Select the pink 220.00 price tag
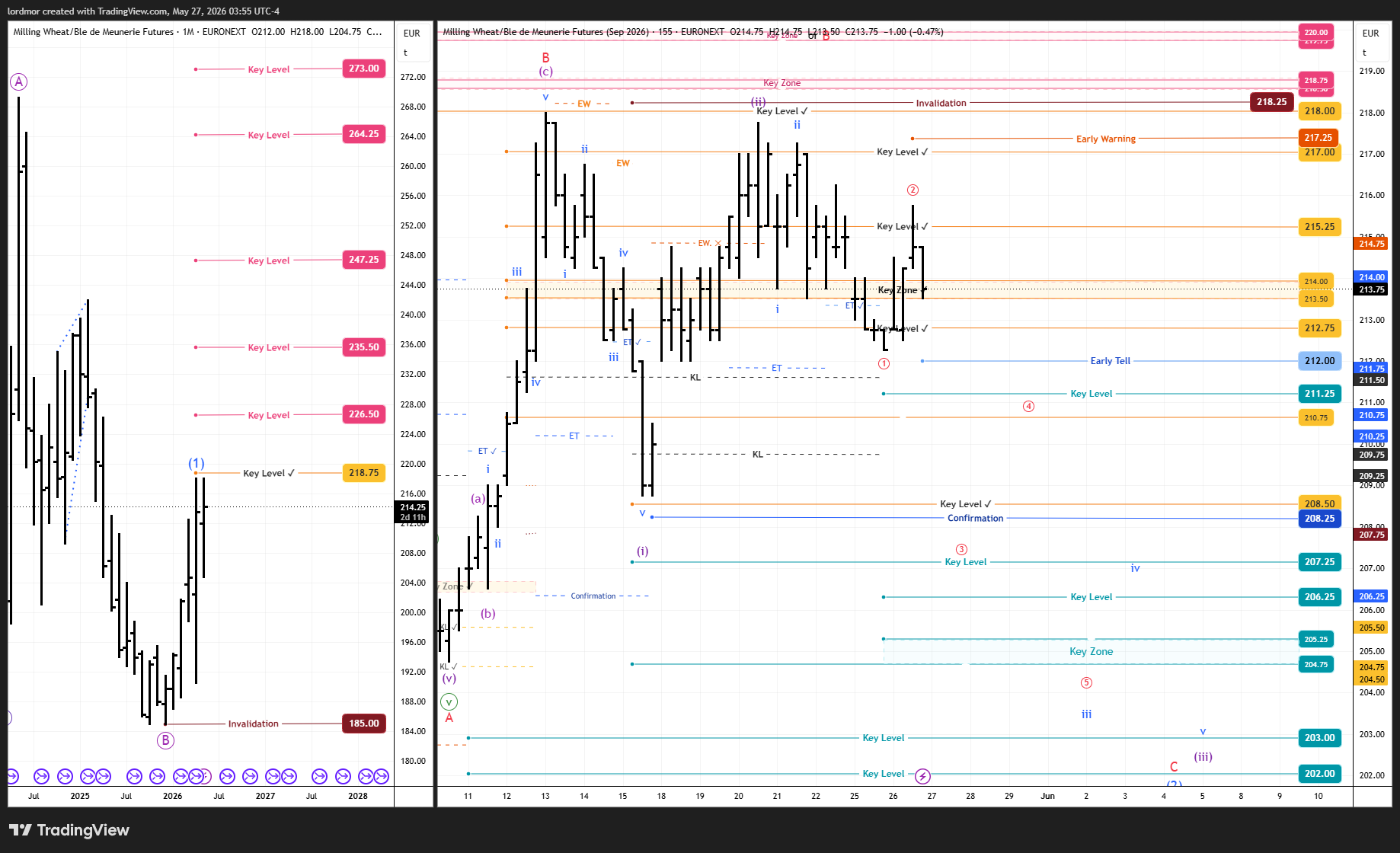This screenshot has width=1400, height=853. coord(1316,32)
